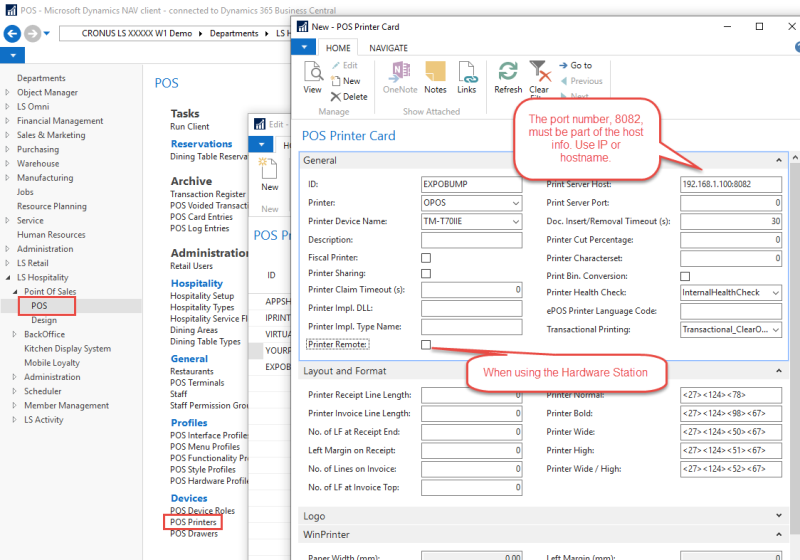Enable the Printer Remote checkbox

426,345
